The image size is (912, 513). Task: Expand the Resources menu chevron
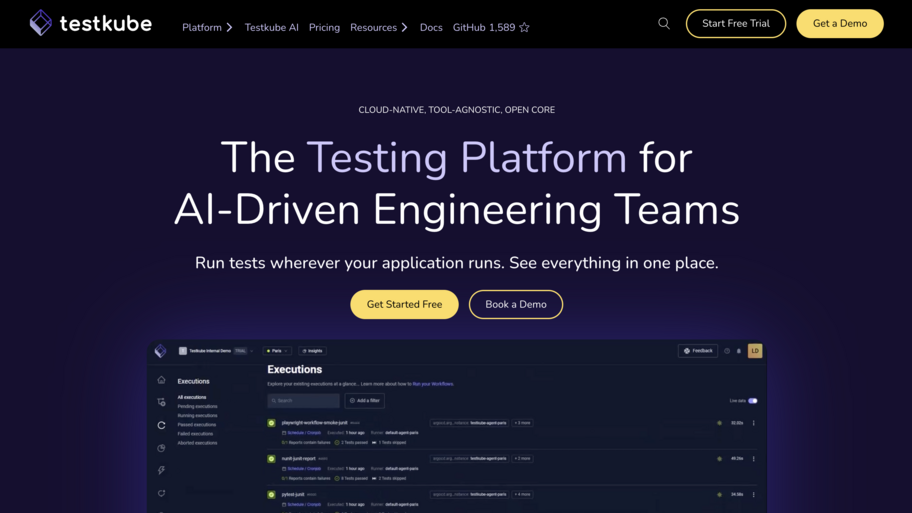[x=405, y=27]
